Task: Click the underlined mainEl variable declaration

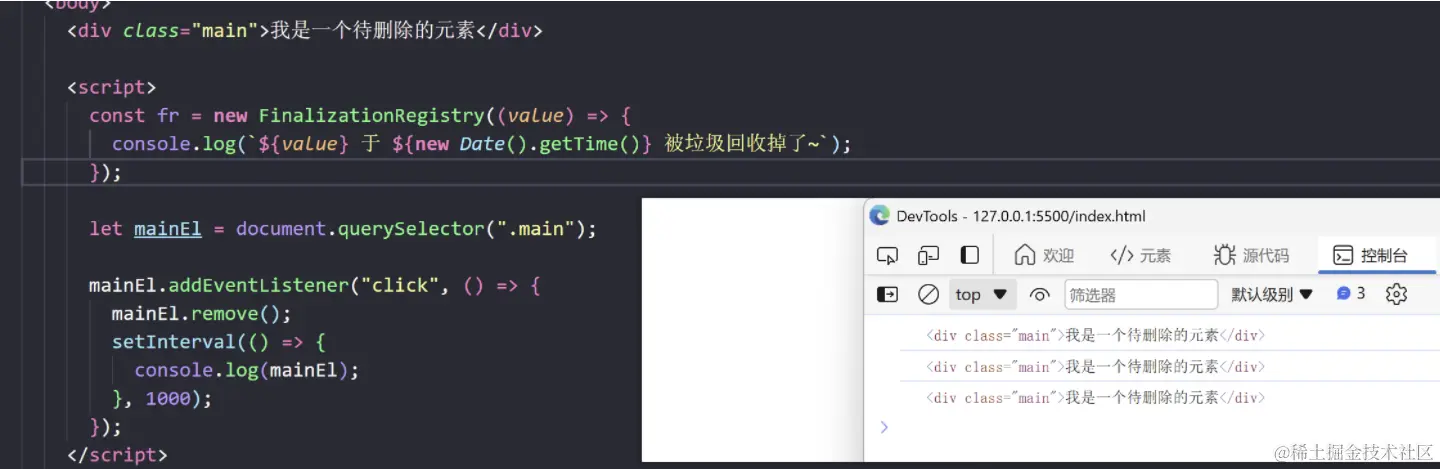Action: [168, 229]
